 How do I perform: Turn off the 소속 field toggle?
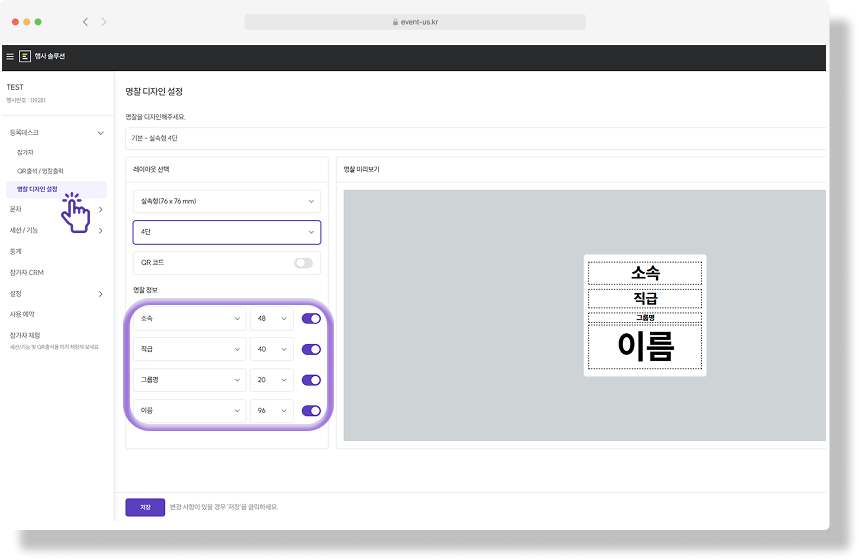point(311,319)
